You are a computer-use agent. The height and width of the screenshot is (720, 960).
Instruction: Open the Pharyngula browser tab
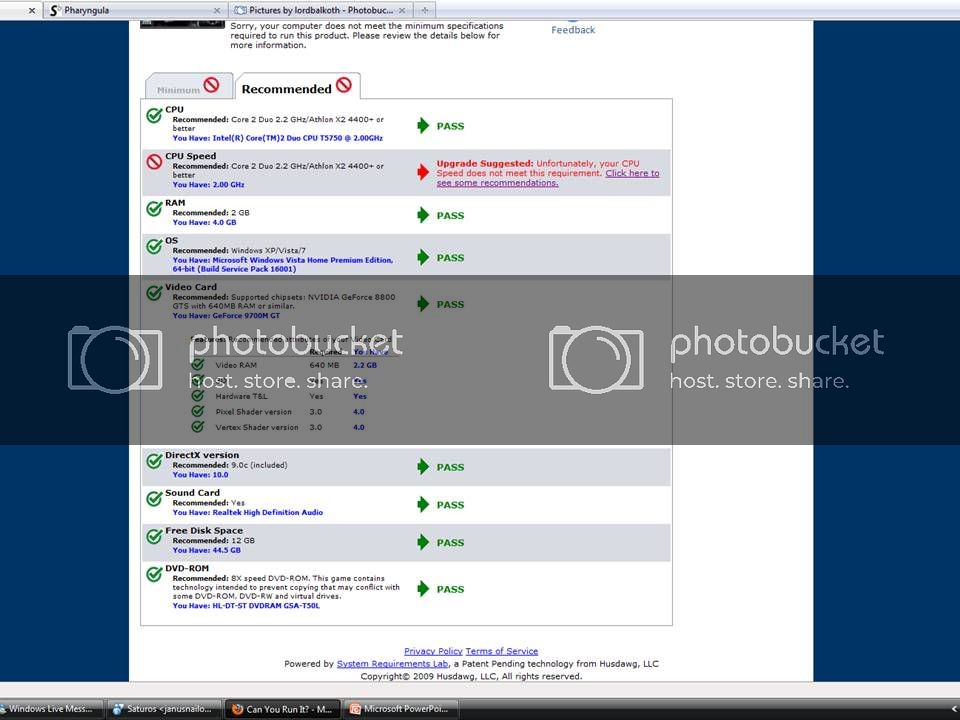click(134, 10)
